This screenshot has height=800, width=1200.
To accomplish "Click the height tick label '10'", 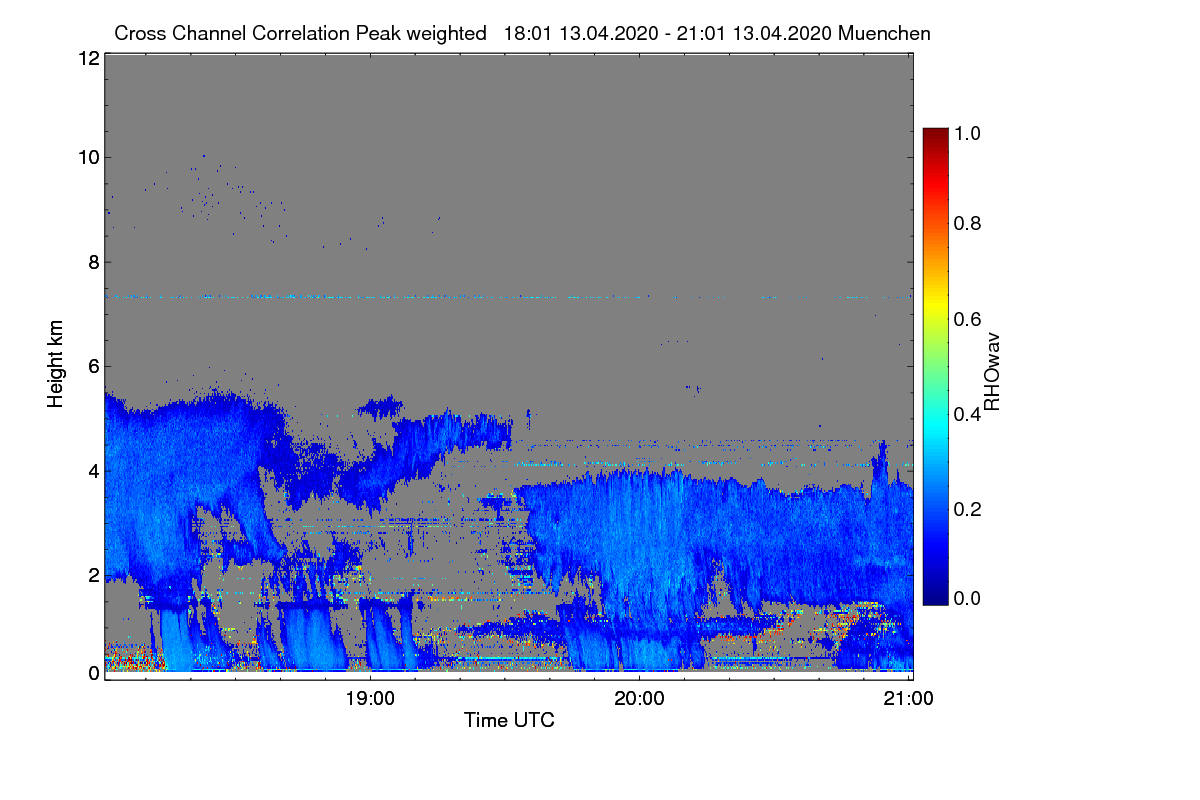I will tap(88, 157).
